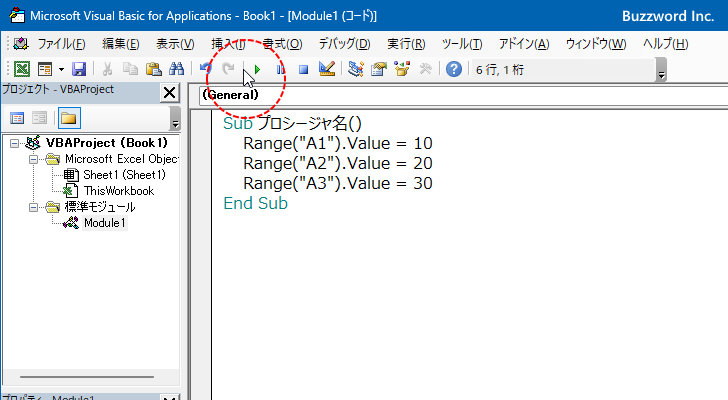Click the project panel horizontal scrollbar

click(x=87, y=377)
